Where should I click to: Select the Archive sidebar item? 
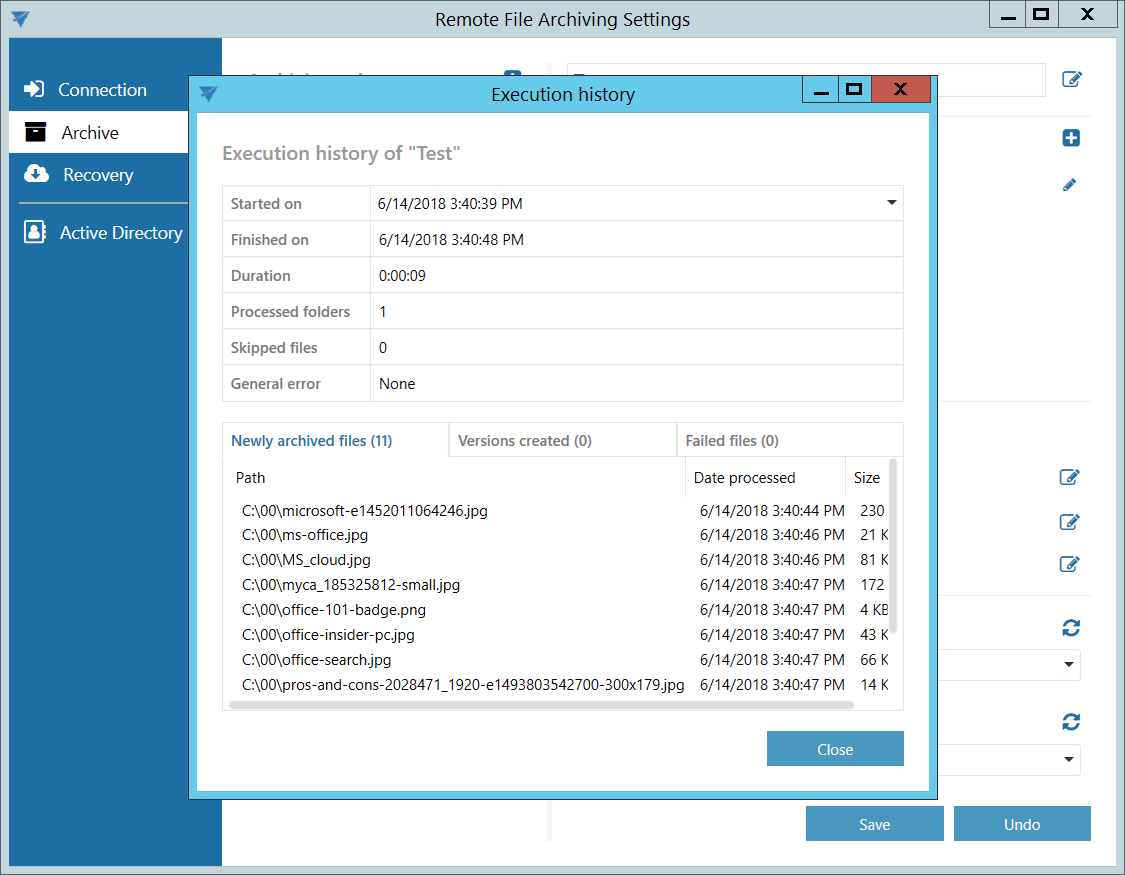89,133
